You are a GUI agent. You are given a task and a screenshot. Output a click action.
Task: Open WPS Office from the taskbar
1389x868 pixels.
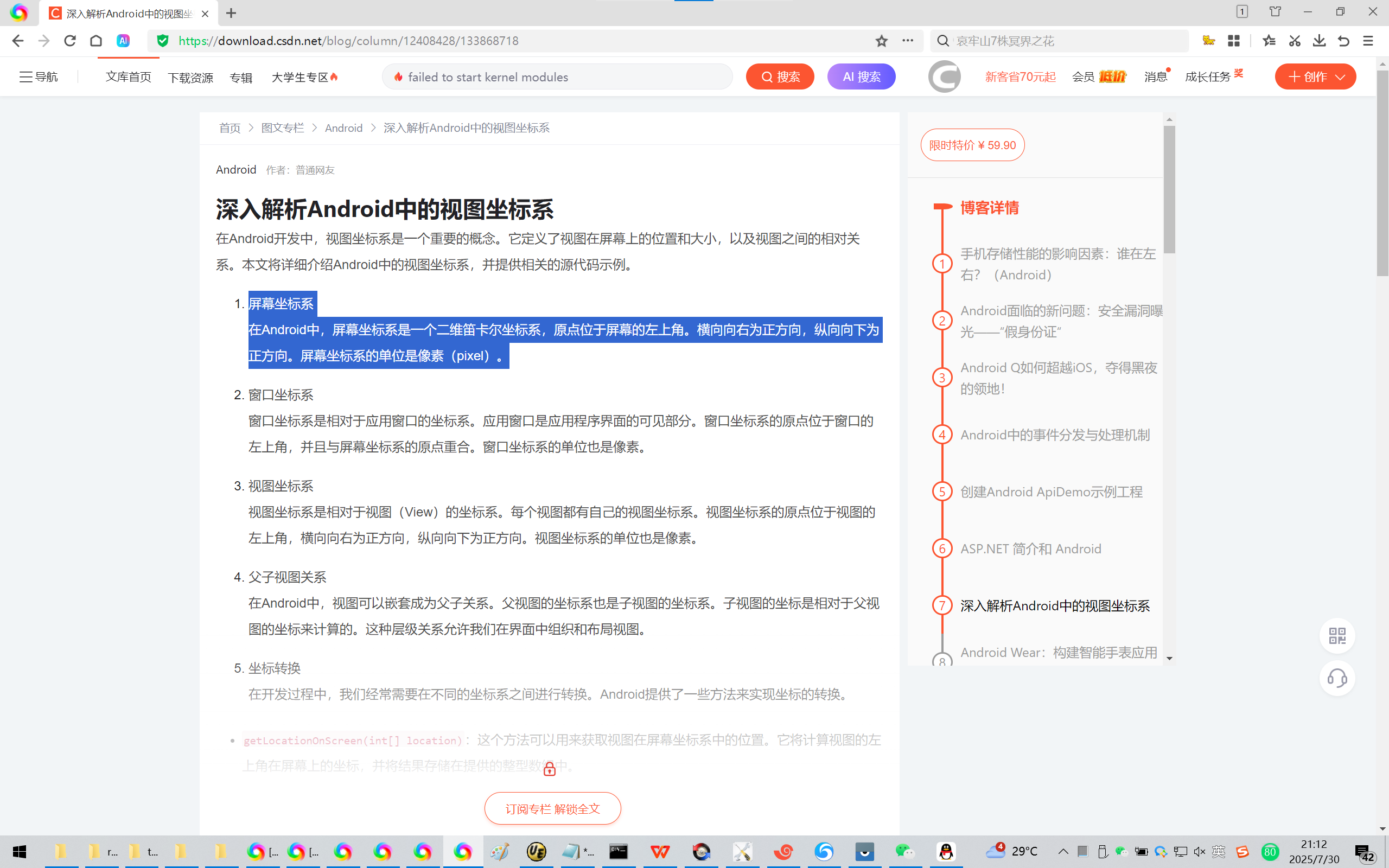660,851
